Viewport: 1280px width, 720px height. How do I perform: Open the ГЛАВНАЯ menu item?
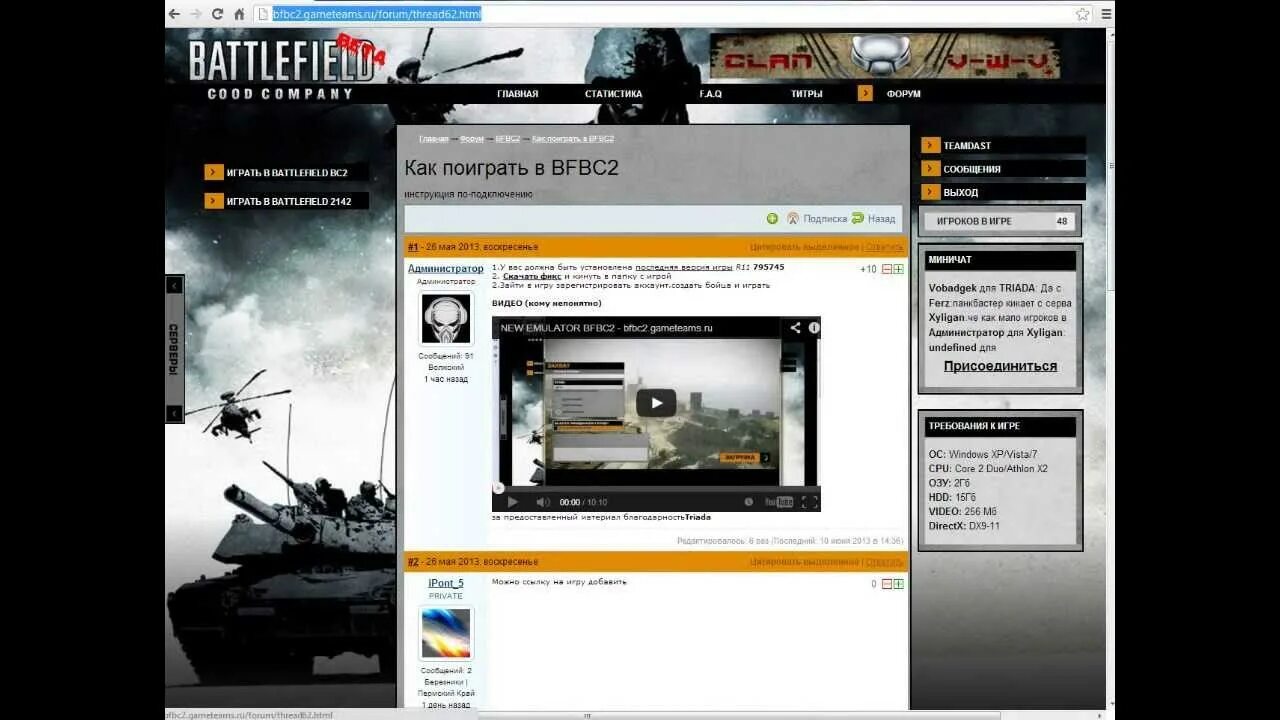517,94
